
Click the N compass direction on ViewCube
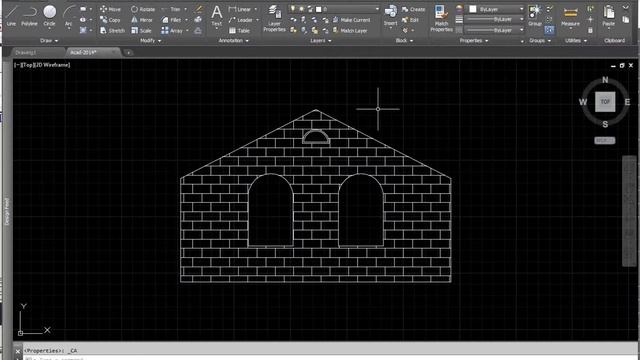[x=605, y=80]
